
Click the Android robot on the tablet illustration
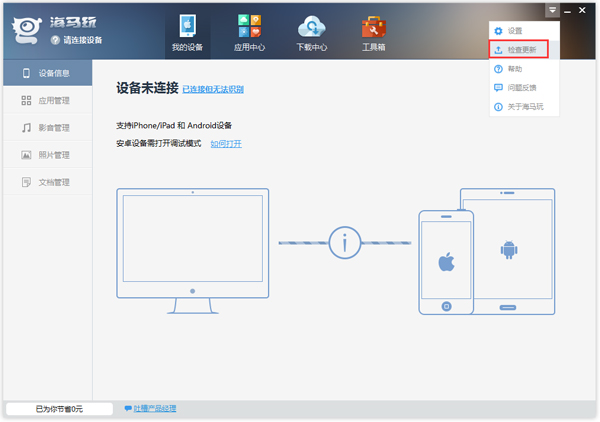[x=509, y=250]
